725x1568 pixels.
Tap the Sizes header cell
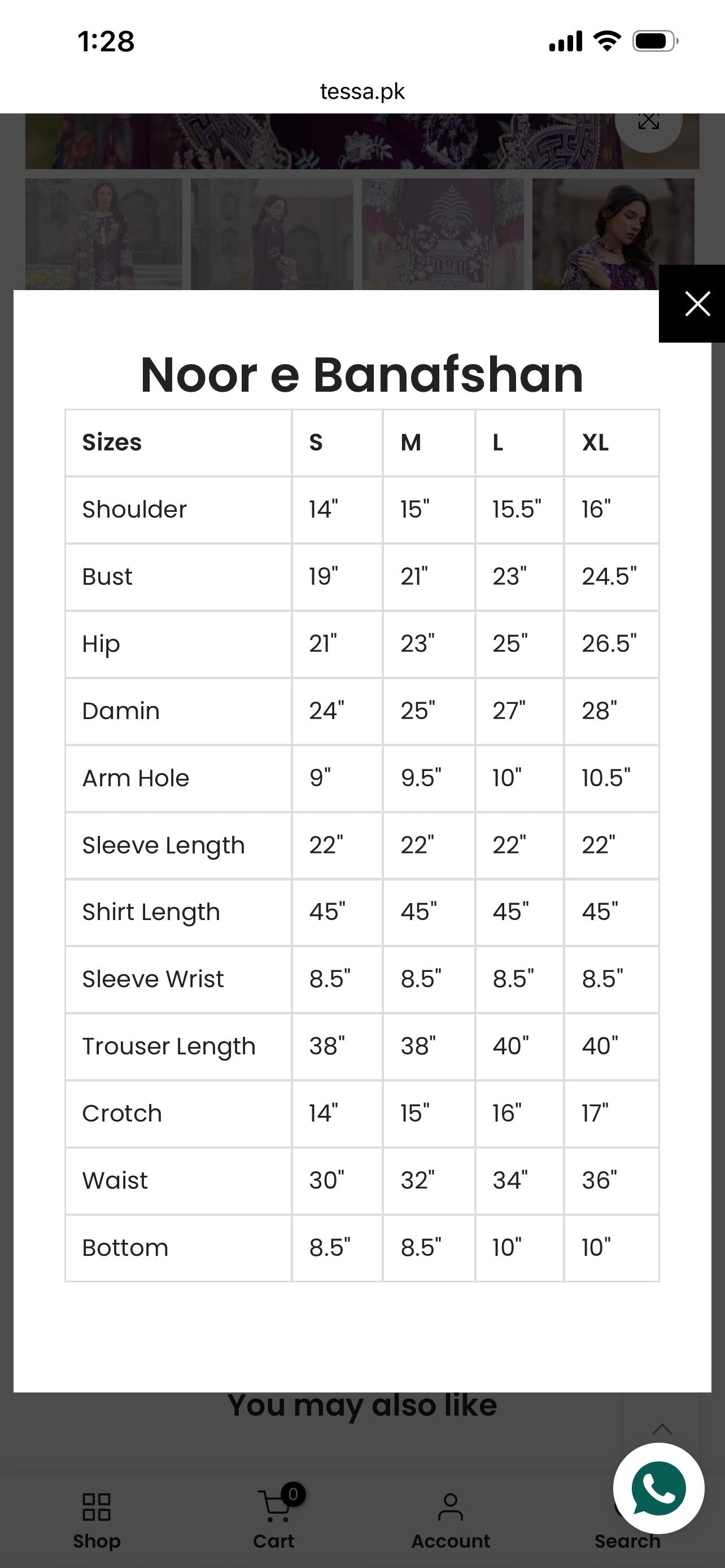(x=111, y=443)
